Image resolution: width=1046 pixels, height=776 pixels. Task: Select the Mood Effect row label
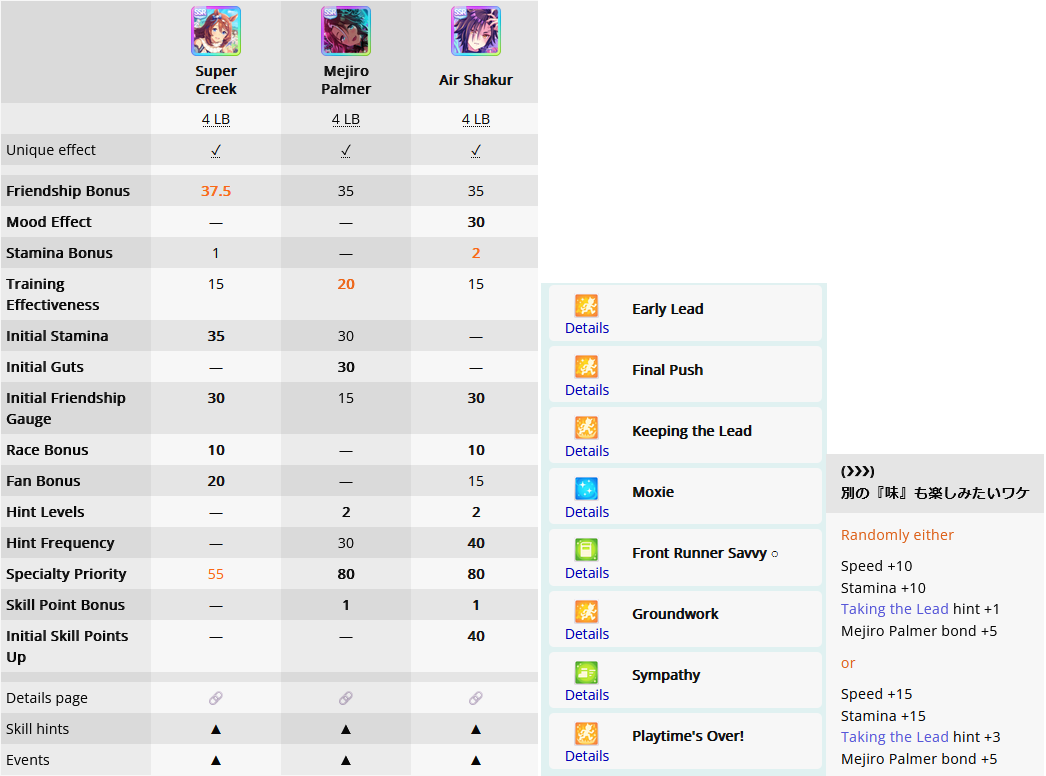[49, 222]
